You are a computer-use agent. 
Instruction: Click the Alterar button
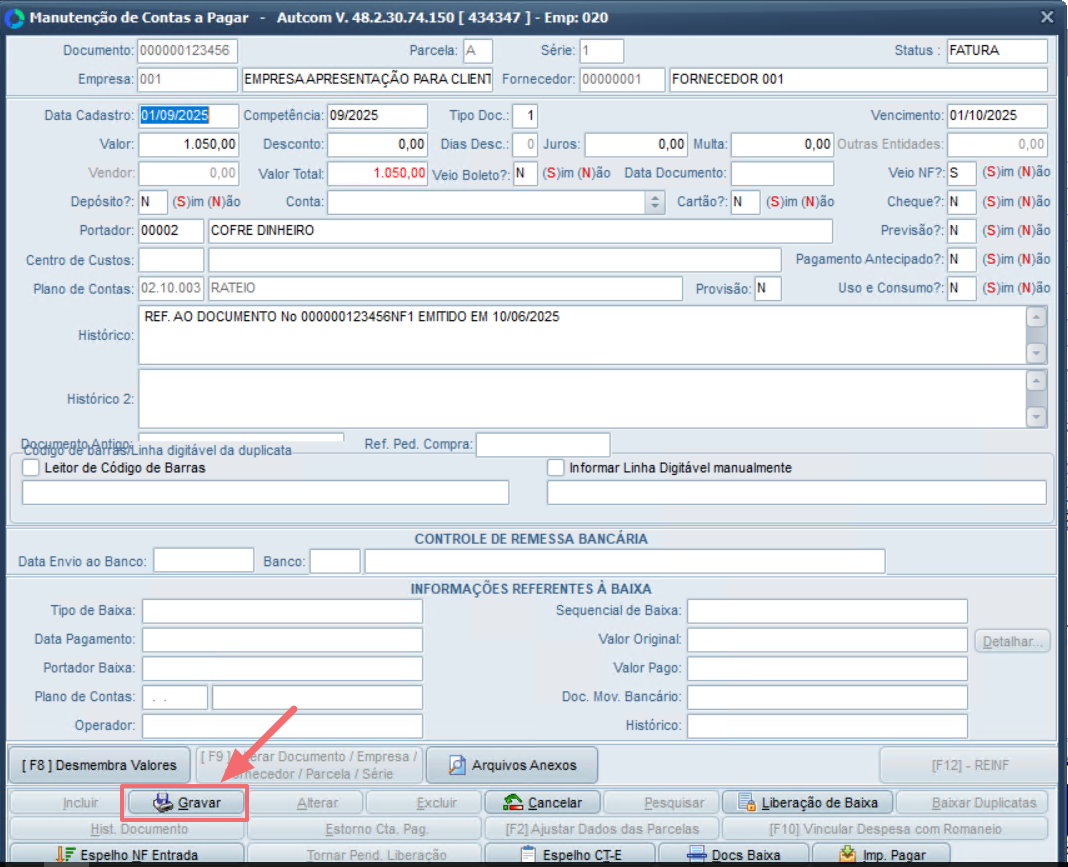click(306, 802)
